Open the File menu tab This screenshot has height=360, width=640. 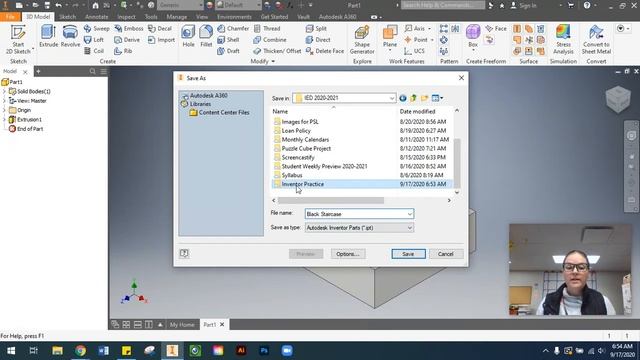click(10, 17)
